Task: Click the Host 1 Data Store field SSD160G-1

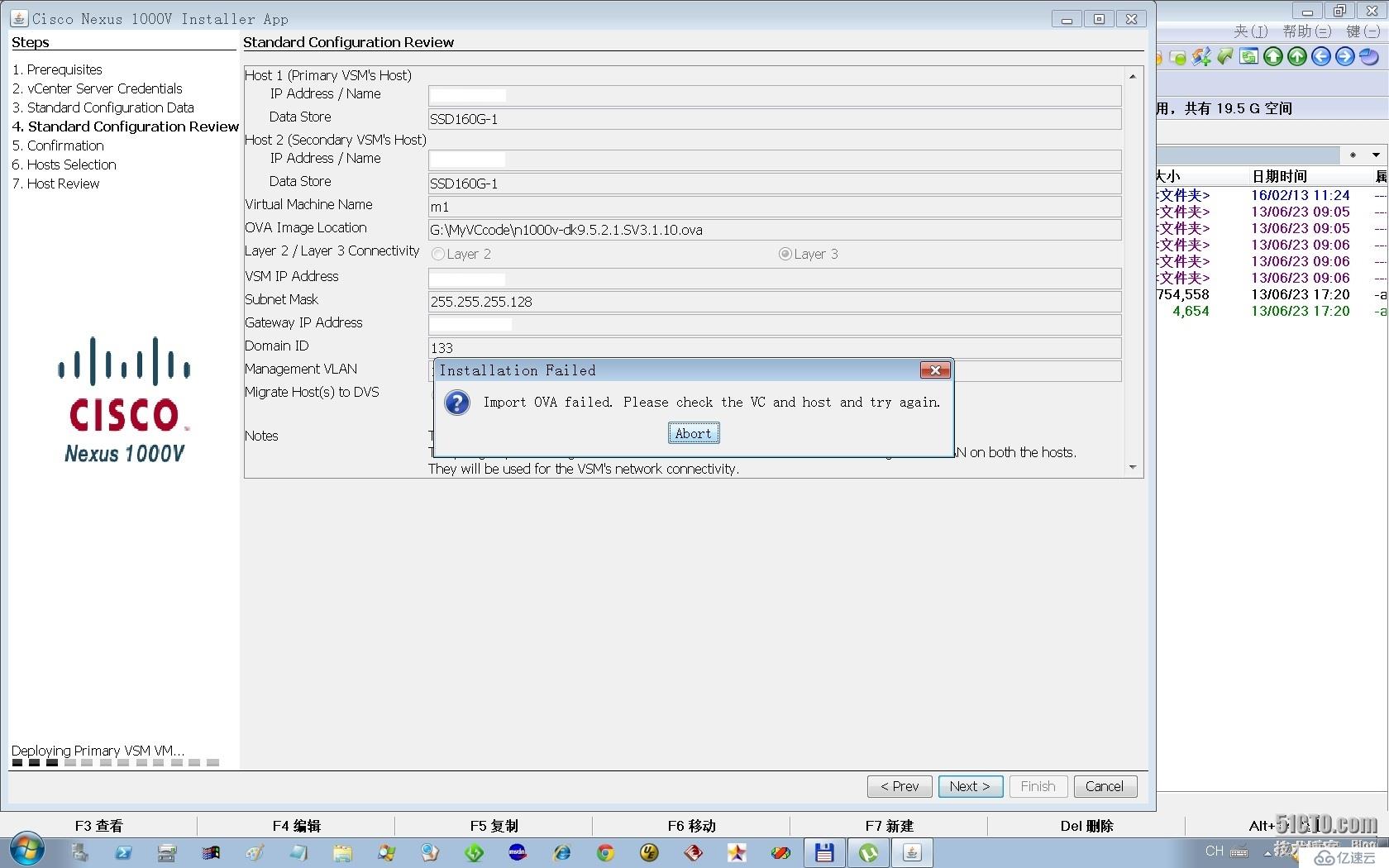Action: (775, 118)
